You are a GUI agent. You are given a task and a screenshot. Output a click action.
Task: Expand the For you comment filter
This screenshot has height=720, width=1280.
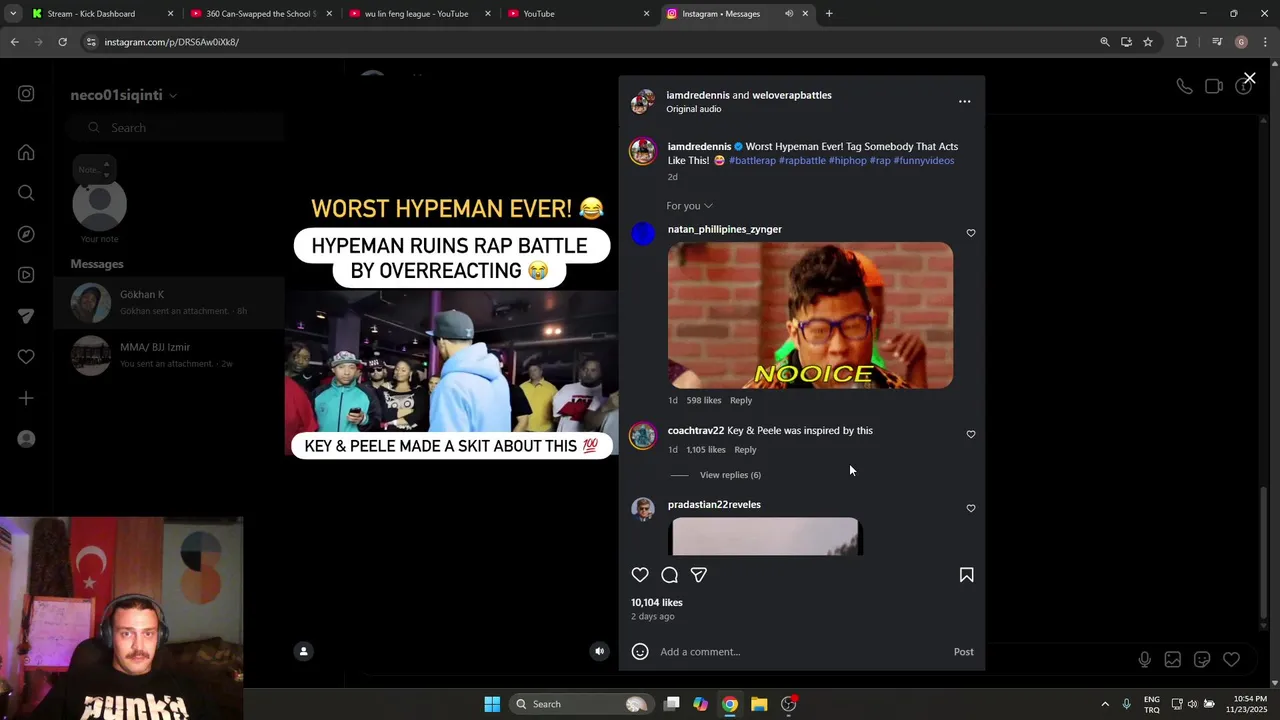689,206
